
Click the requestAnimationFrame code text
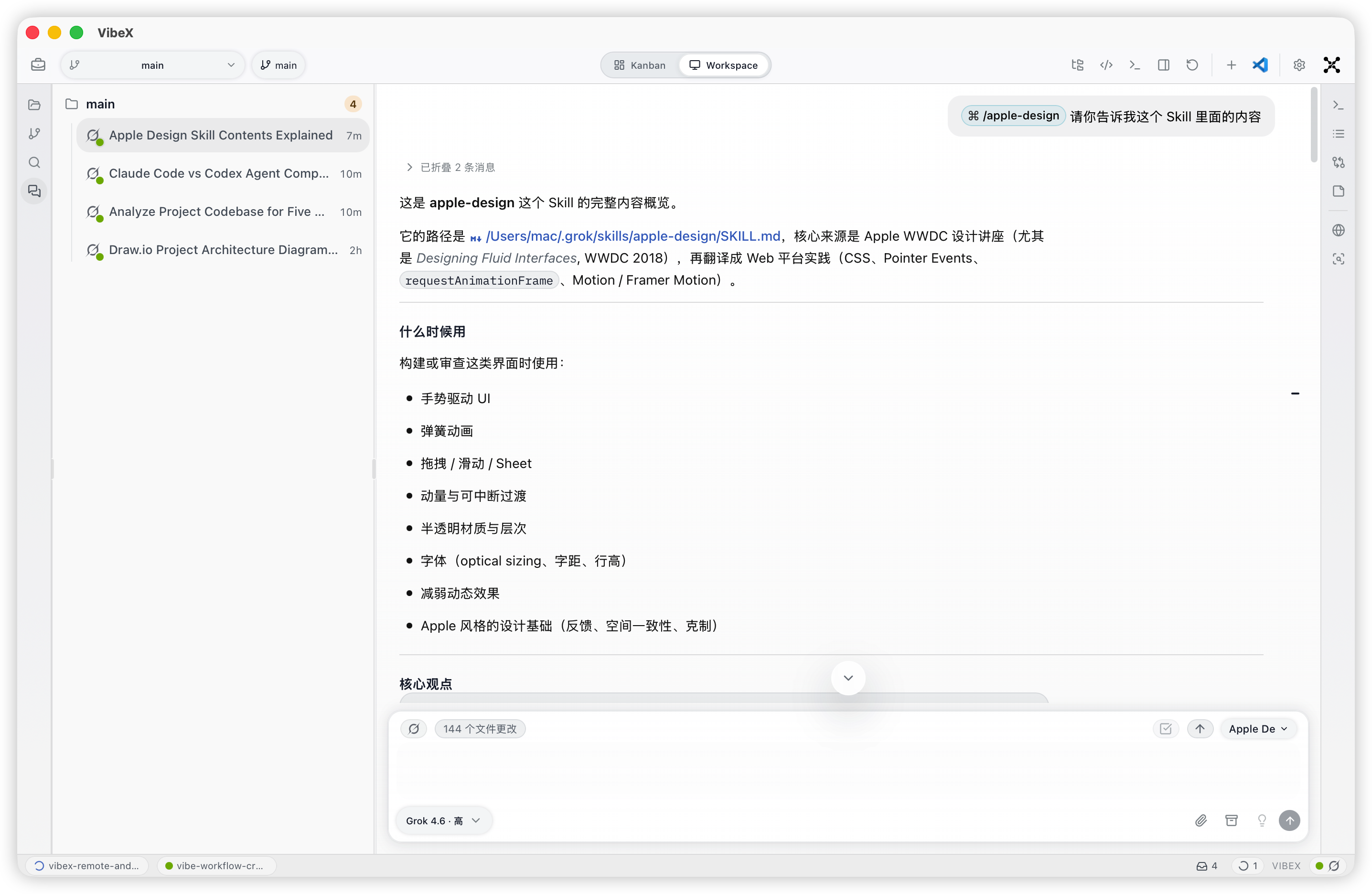pos(479,280)
